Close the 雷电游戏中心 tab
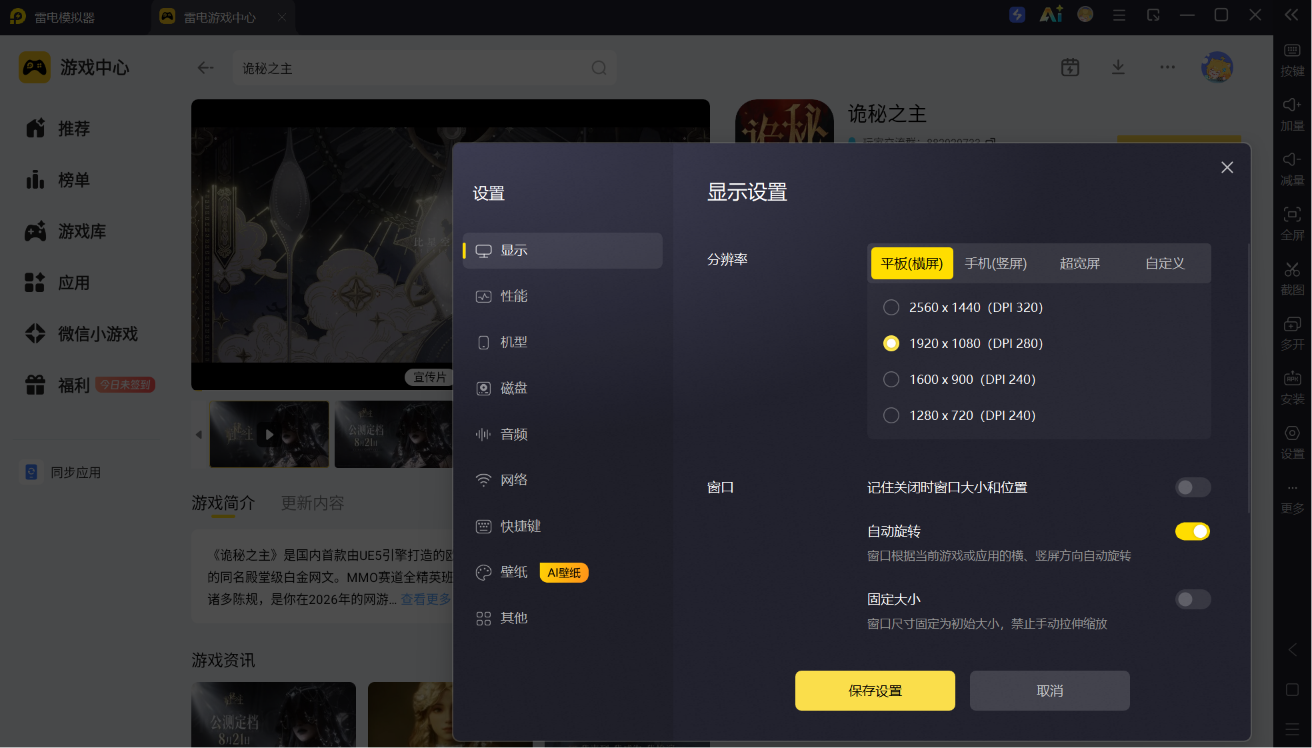Screen dimensions: 1312x748 tap(282, 17)
